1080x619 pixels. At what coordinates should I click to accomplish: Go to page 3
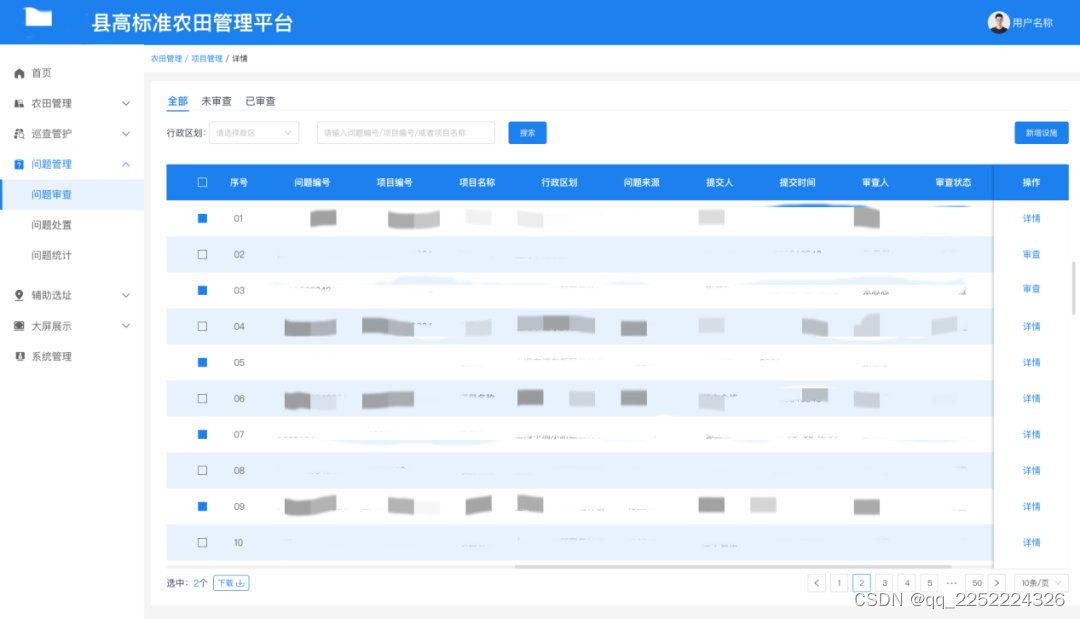[884, 583]
